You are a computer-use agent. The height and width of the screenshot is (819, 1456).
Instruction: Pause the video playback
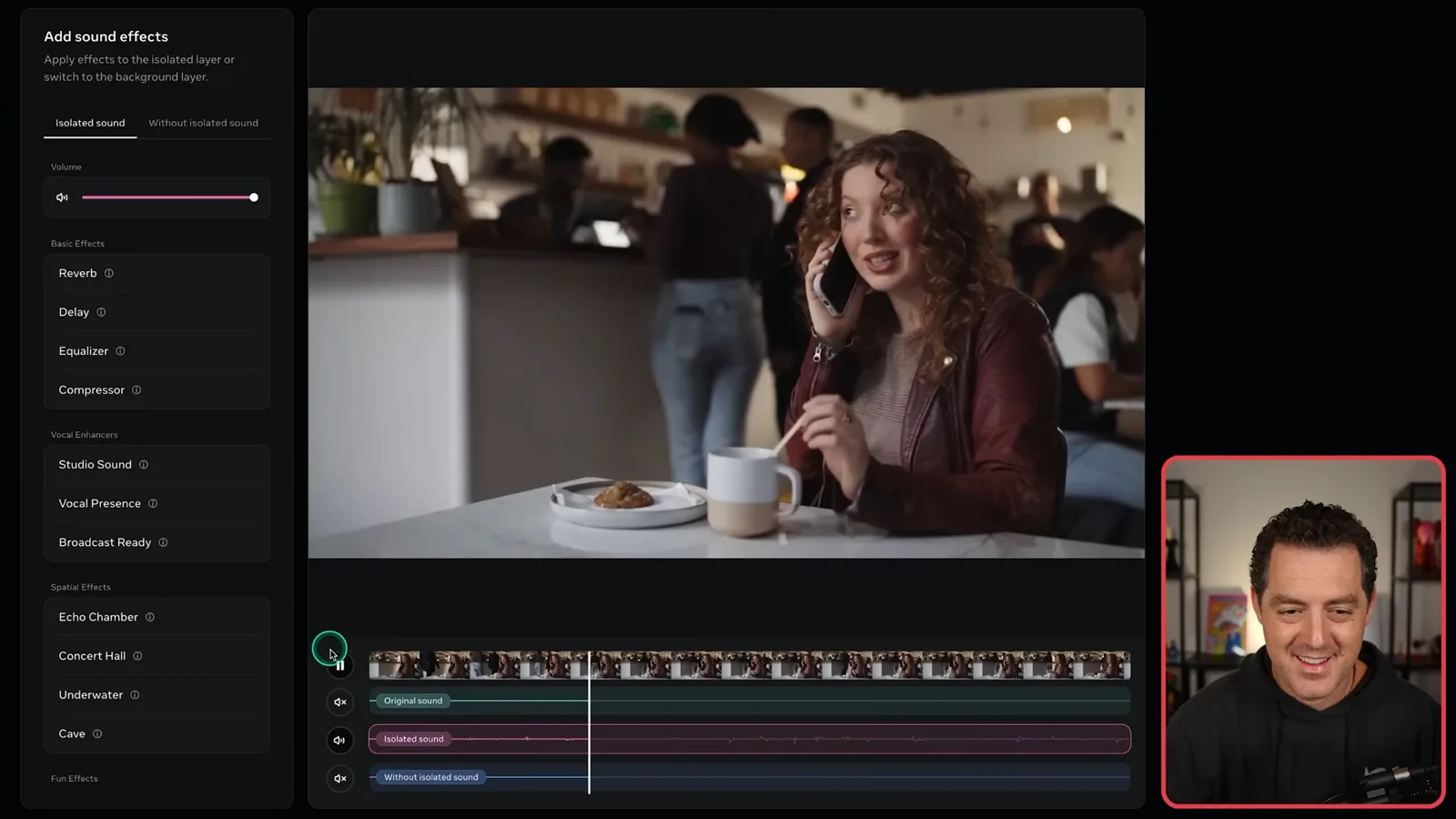[x=340, y=665]
